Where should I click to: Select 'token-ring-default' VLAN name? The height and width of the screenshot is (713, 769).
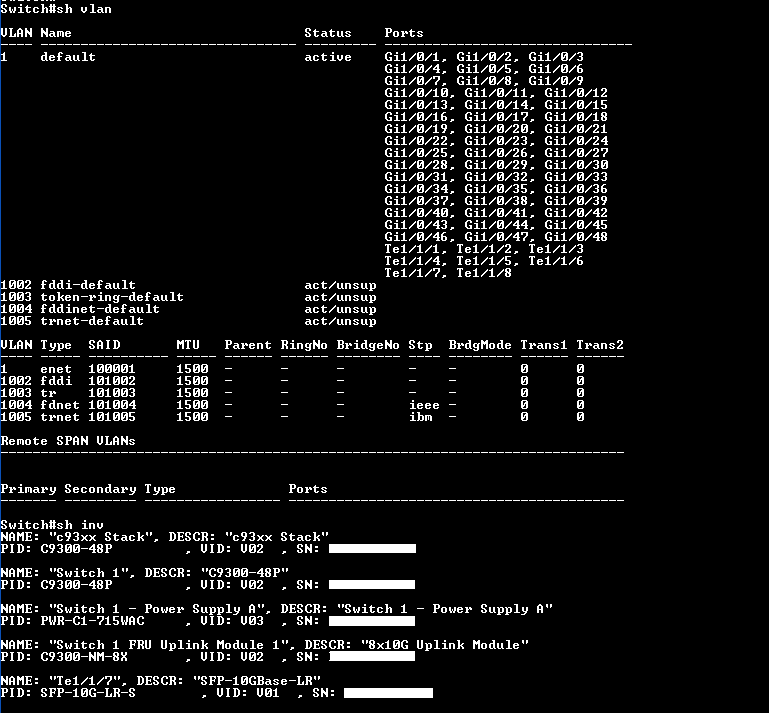(112, 297)
